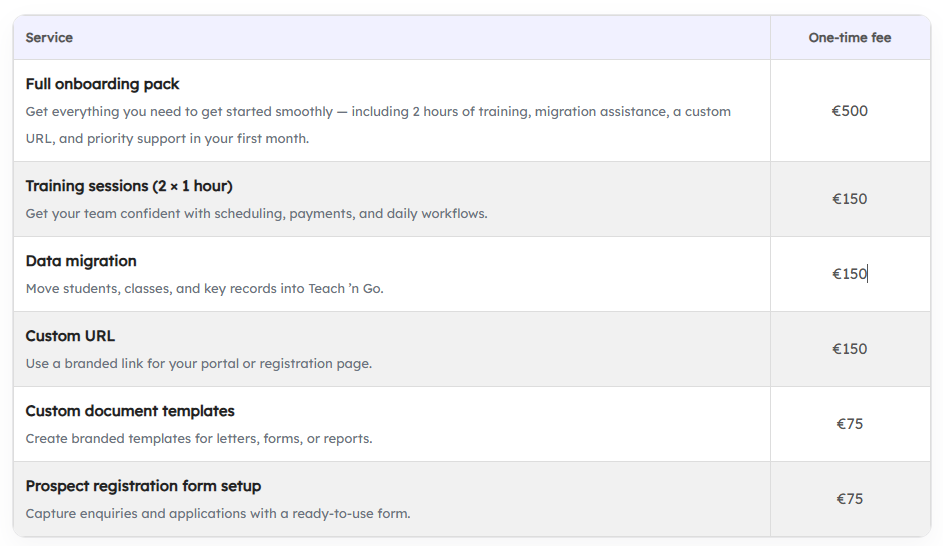This screenshot has height=546, width=943.
Task: Click the Custom document templates description text
Action: point(199,439)
